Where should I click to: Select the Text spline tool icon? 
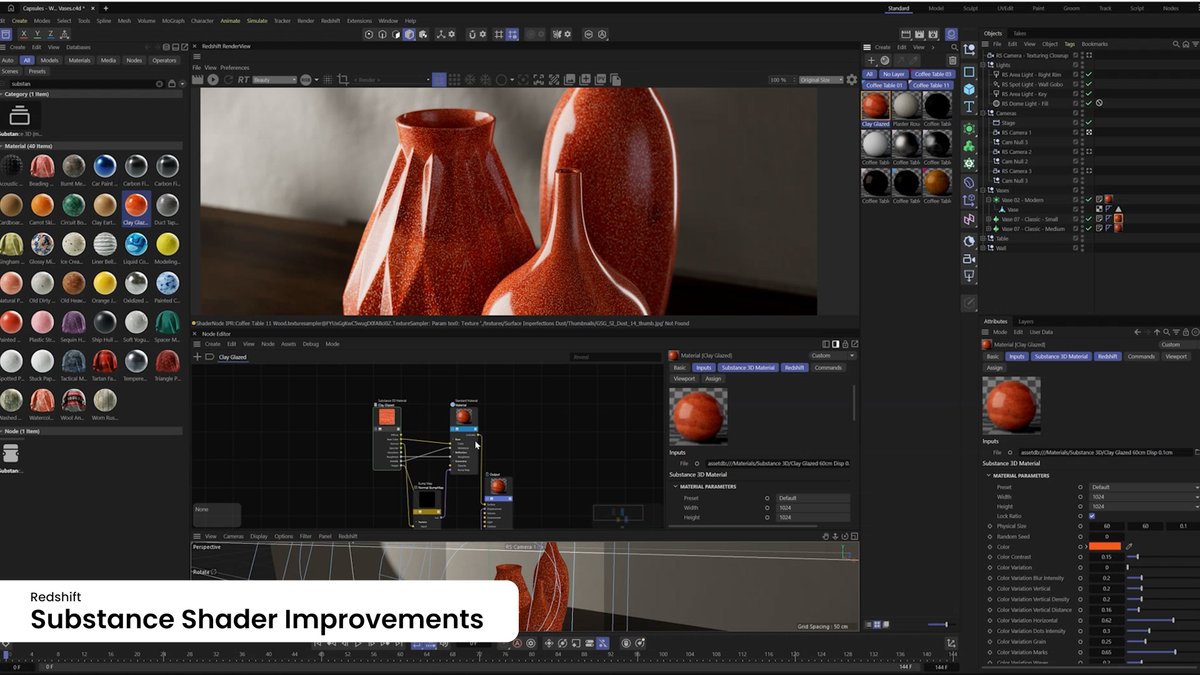point(969,106)
